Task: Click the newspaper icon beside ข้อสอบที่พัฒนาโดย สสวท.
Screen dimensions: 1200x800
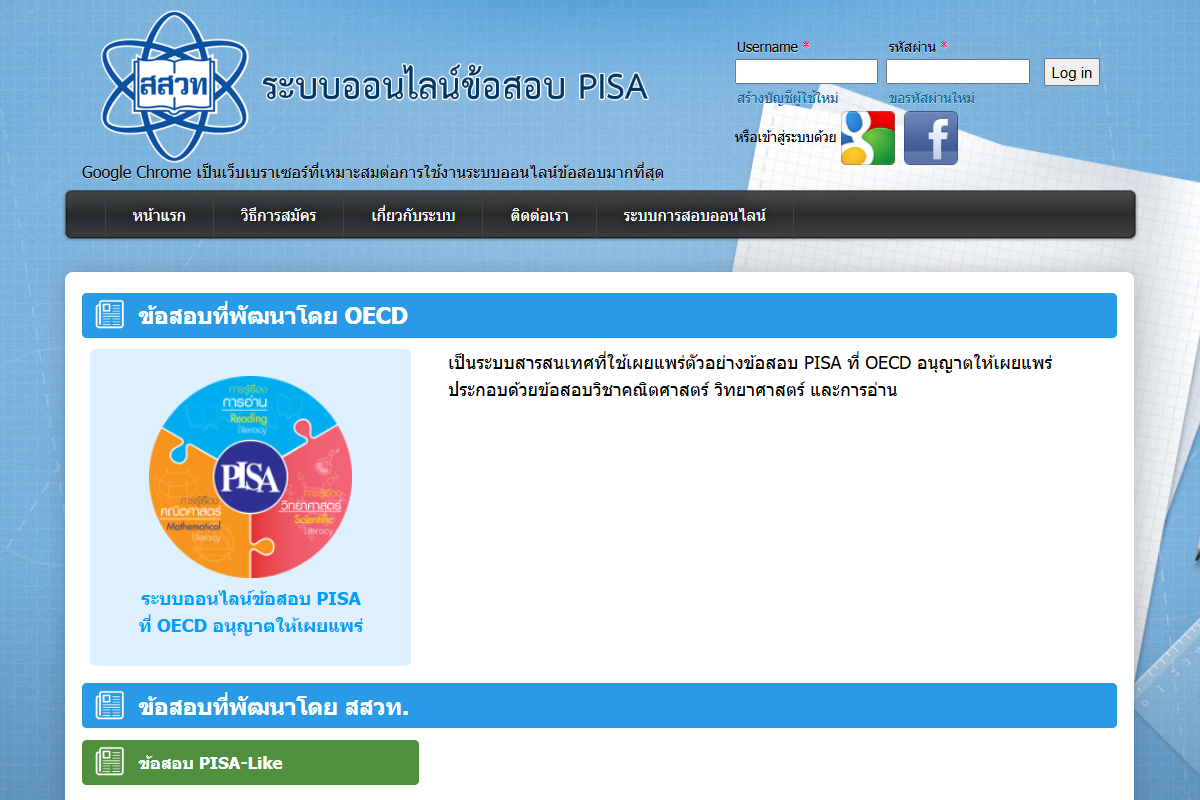Action: pos(110,706)
